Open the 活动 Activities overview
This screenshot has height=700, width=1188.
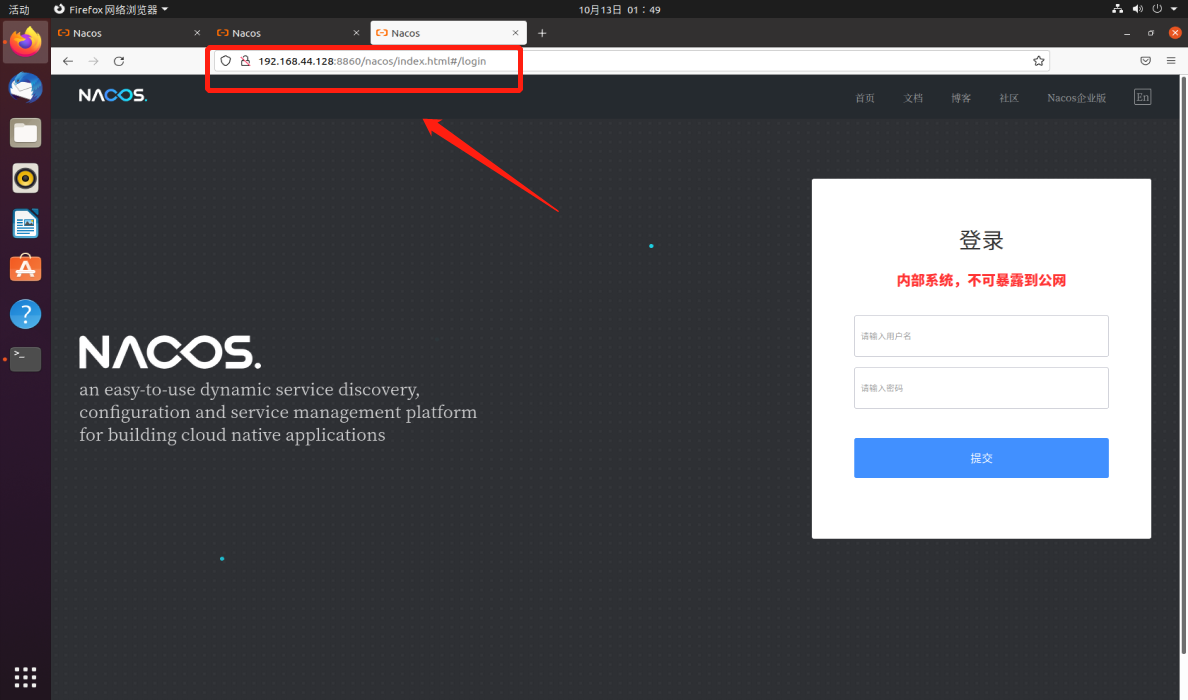19,10
